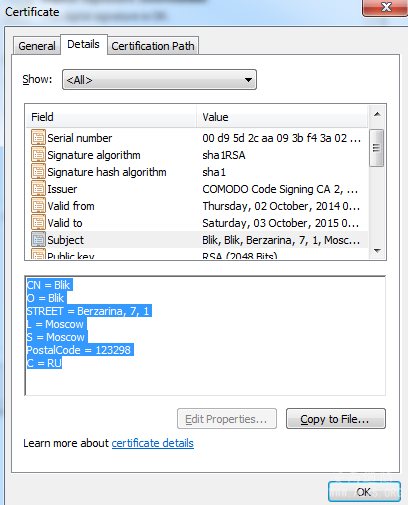408x505 pixels.
Task: Click the field list scroll-down arrow
Action: pyautogui.click(x=377, y=251)
